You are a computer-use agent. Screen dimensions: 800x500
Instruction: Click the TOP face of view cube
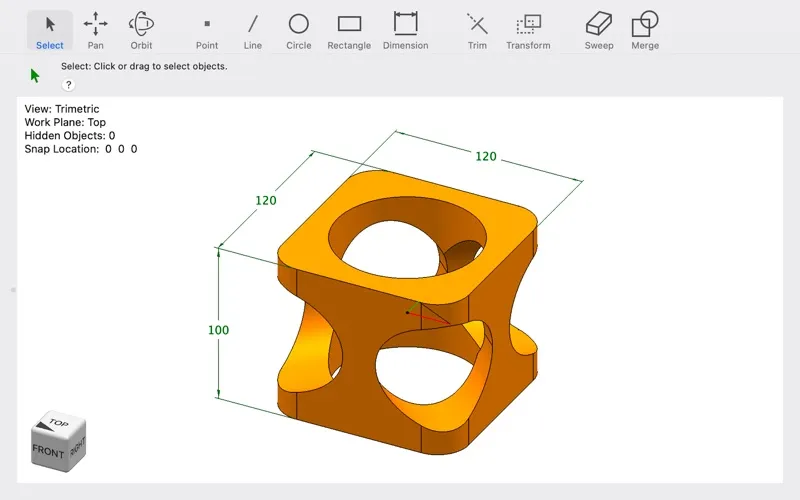click(x=58, y=423)
